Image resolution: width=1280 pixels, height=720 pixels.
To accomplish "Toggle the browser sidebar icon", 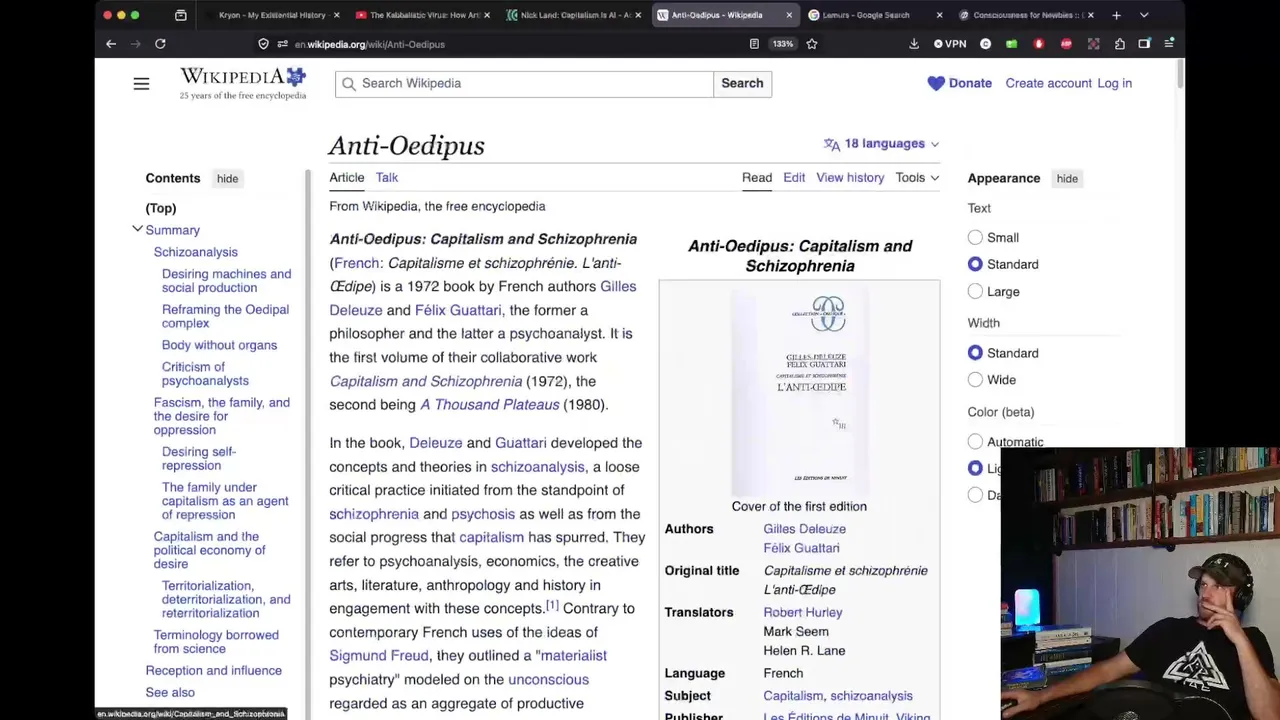I will click(x=1144, y=44).
